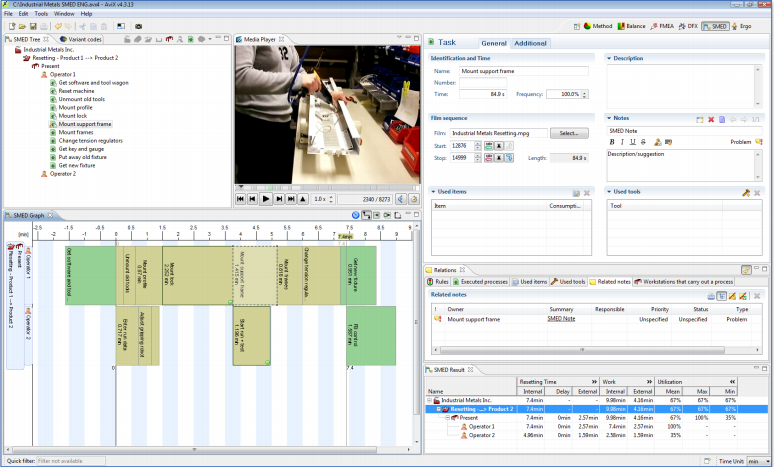Delete the note with the red X
774x467 pixels.
click(711, 120)
